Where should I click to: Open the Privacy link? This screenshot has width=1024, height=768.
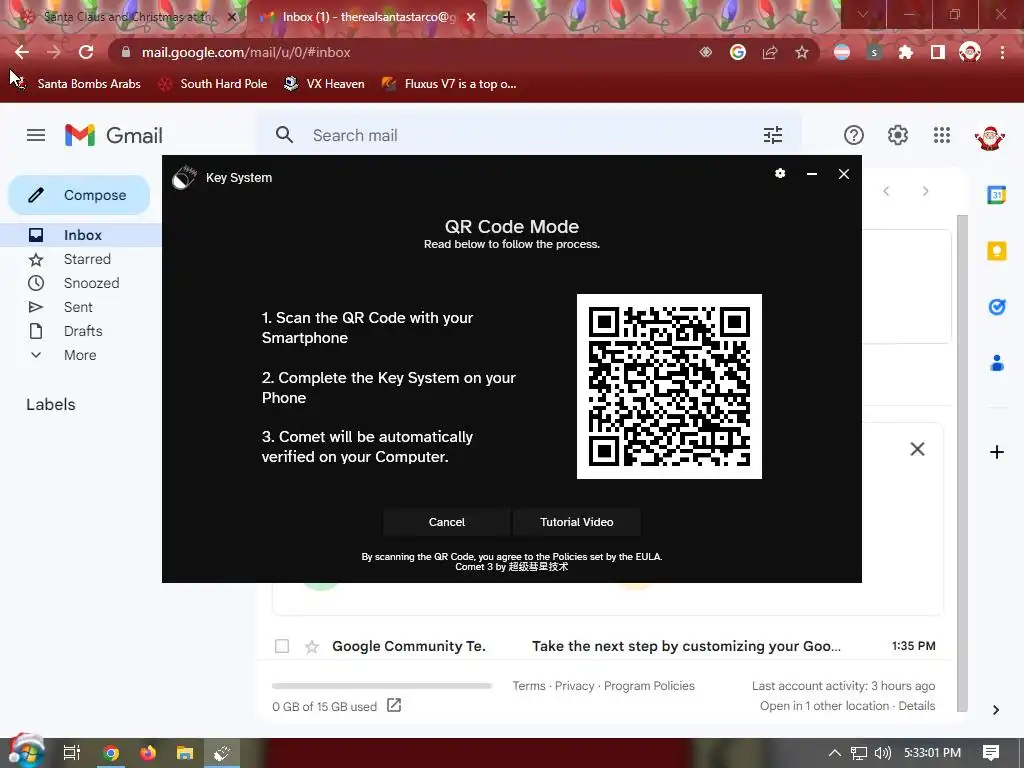[x=575, y=686]
